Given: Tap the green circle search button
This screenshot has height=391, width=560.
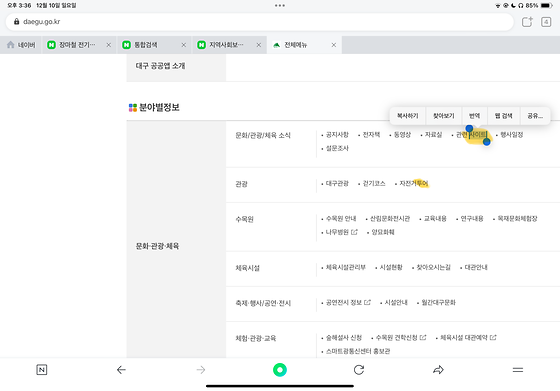Looking at the screenshot, I should point(280,370).
